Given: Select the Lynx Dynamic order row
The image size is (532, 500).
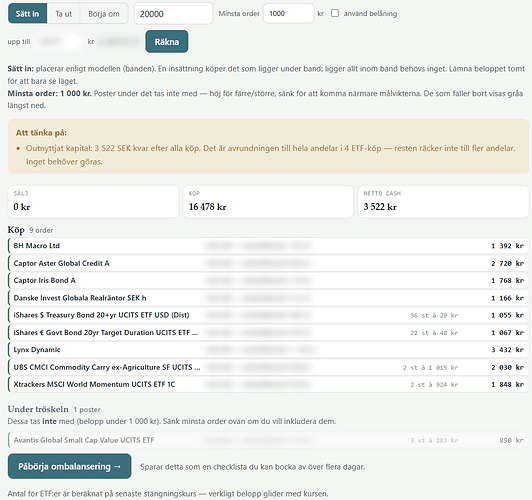Looking at the screenshot, I should point(268,350).
